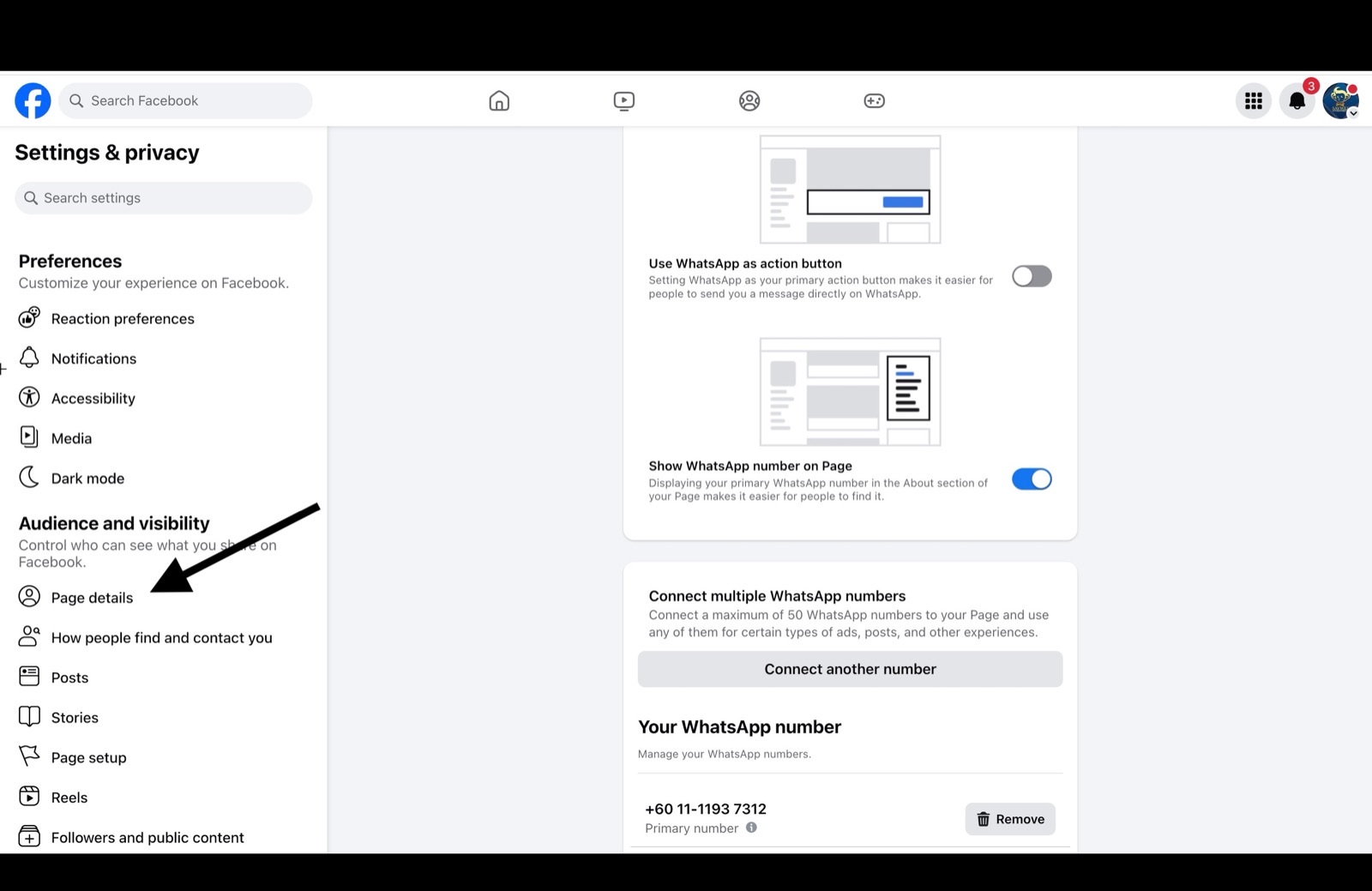Screen dimensions: 1372x891
Task: Click the Stories book icon
Action: pyautogui.click(x=29, y=716)
